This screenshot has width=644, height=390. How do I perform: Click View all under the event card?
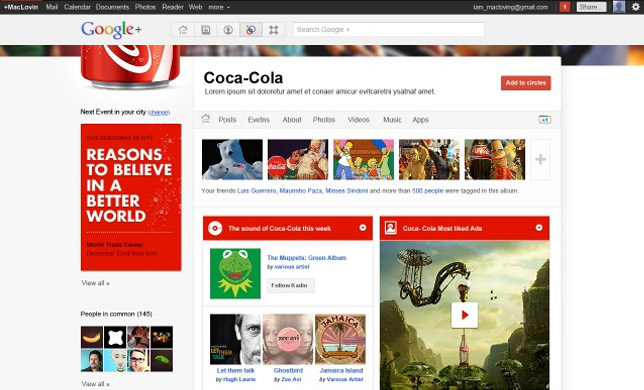pyautogui.click(x=95, y=283)
